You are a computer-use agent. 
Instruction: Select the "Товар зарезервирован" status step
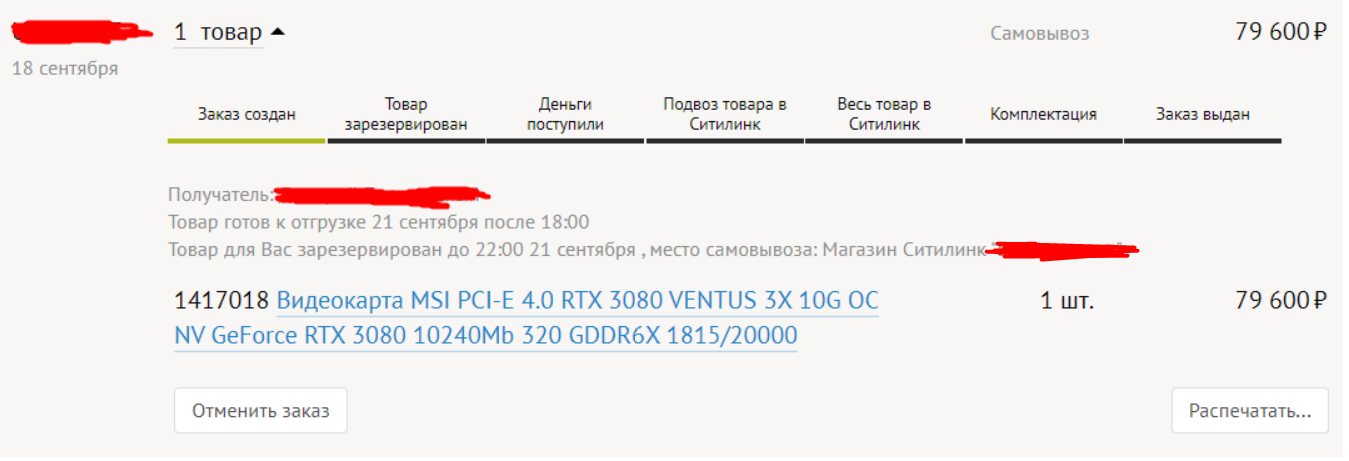405,114
